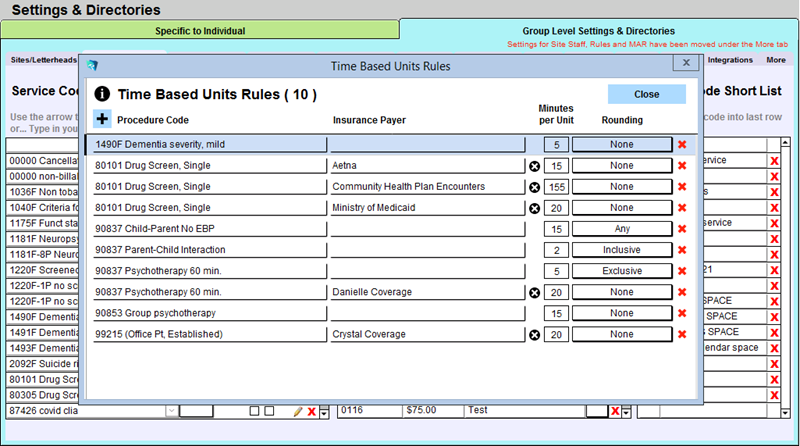Click the info icon beside Time Based Units Rules
This screenshot has width=800, height=446.
(x=102, y=94)
